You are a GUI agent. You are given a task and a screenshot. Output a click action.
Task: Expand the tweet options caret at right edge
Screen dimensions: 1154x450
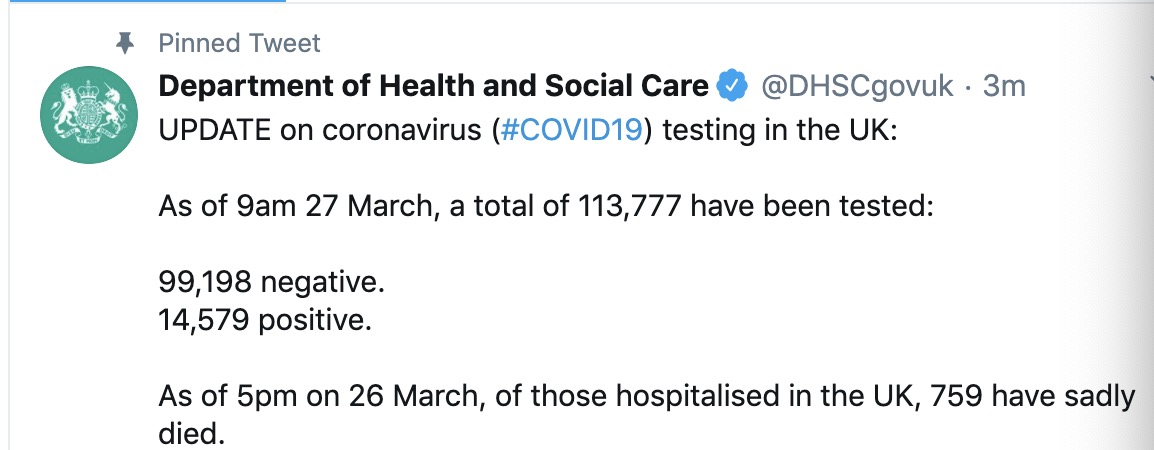click(x=1150, y=80)
